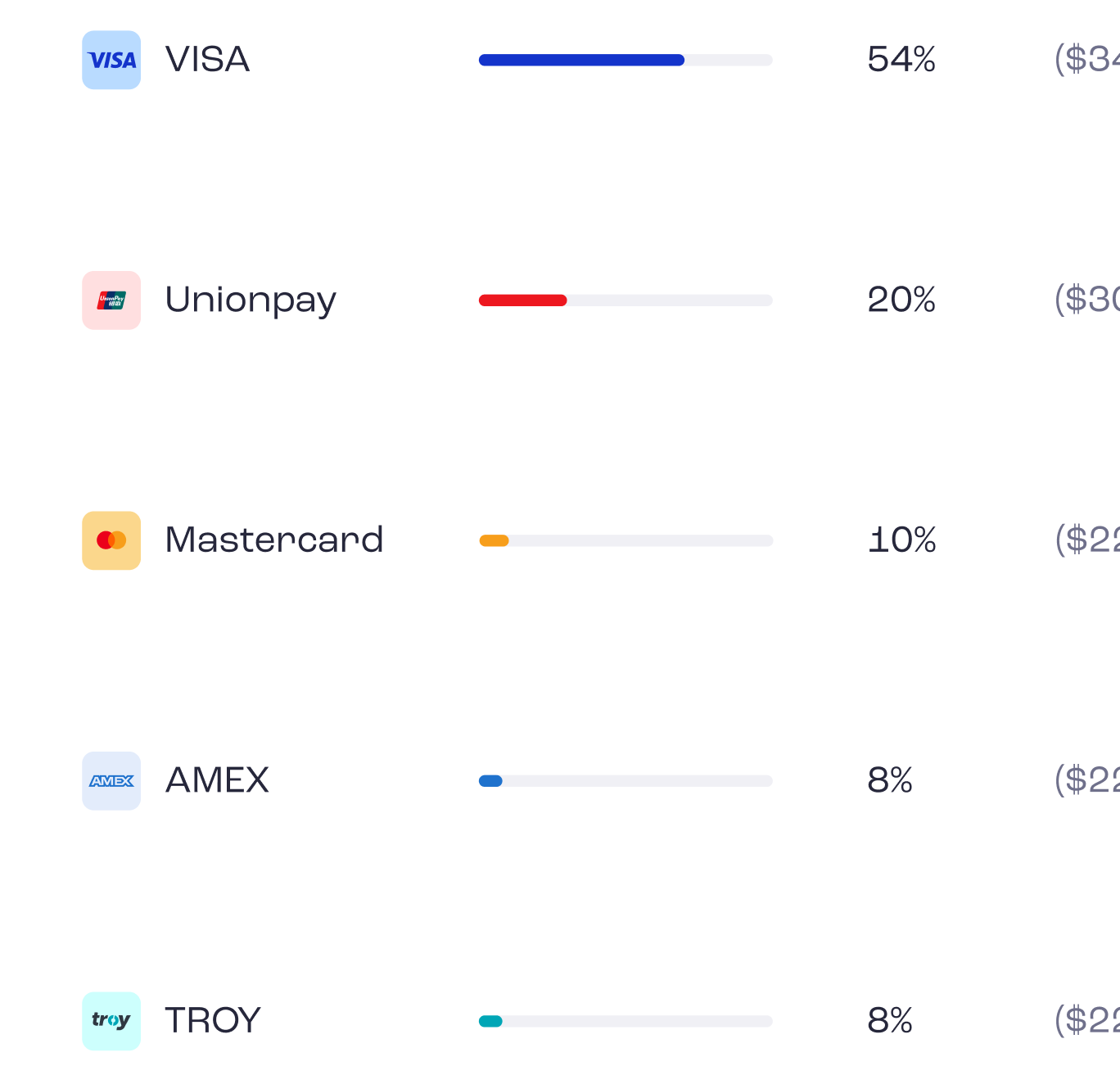Viewport: 1120px width, 1066px height.
Task: Click the 20% Unionpay percentage
Action: 901,300
